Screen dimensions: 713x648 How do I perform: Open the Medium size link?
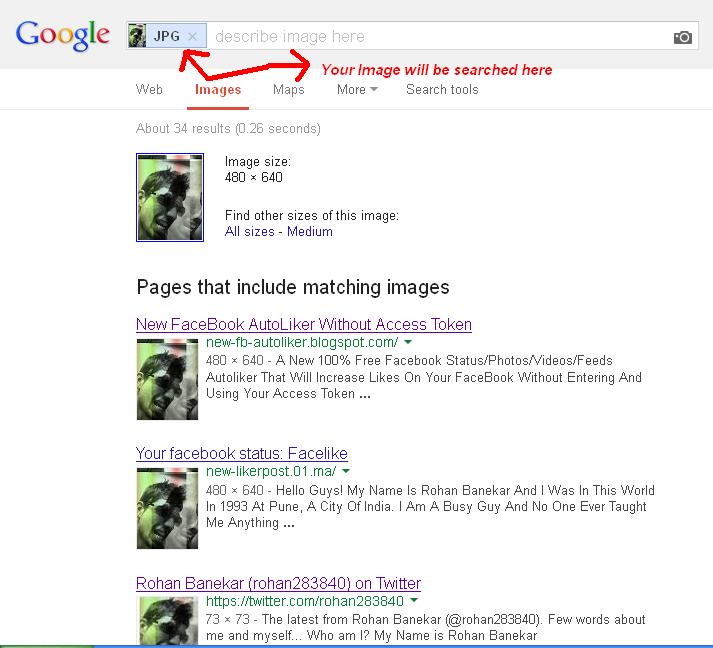(x=310, y=231)
